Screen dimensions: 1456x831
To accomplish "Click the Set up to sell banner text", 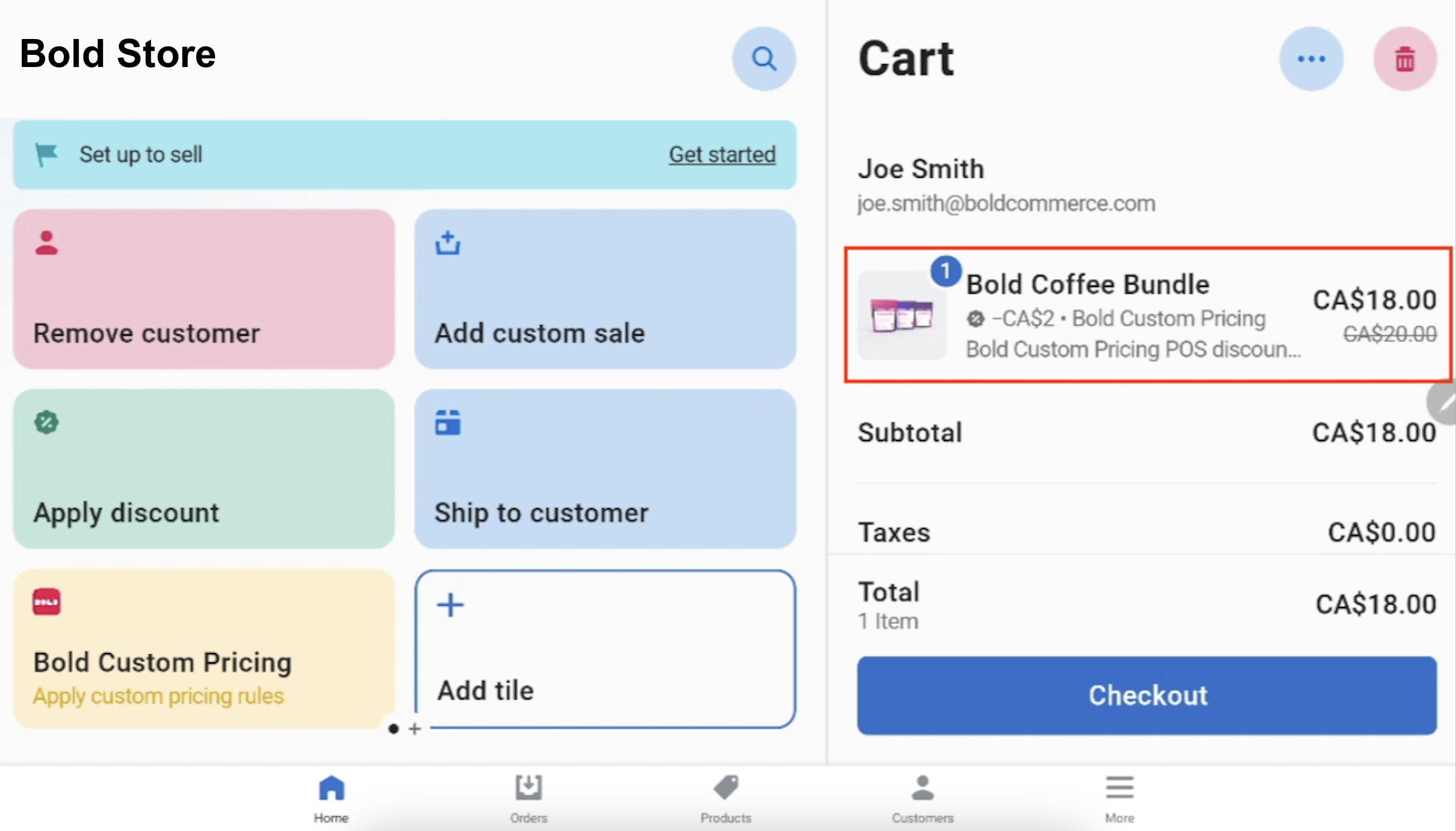I will click(x=141, y=154).
